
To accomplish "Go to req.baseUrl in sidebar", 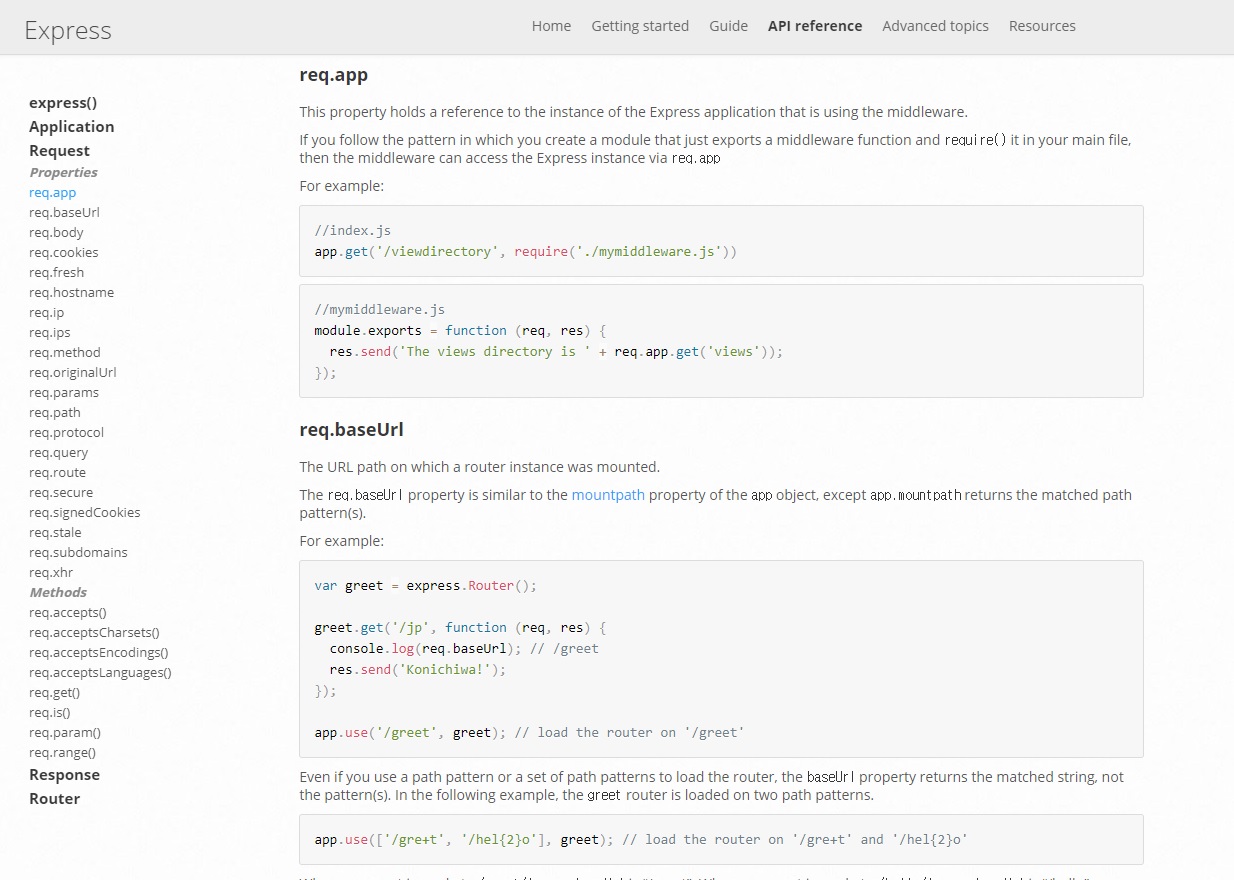I will coord(64,212).
